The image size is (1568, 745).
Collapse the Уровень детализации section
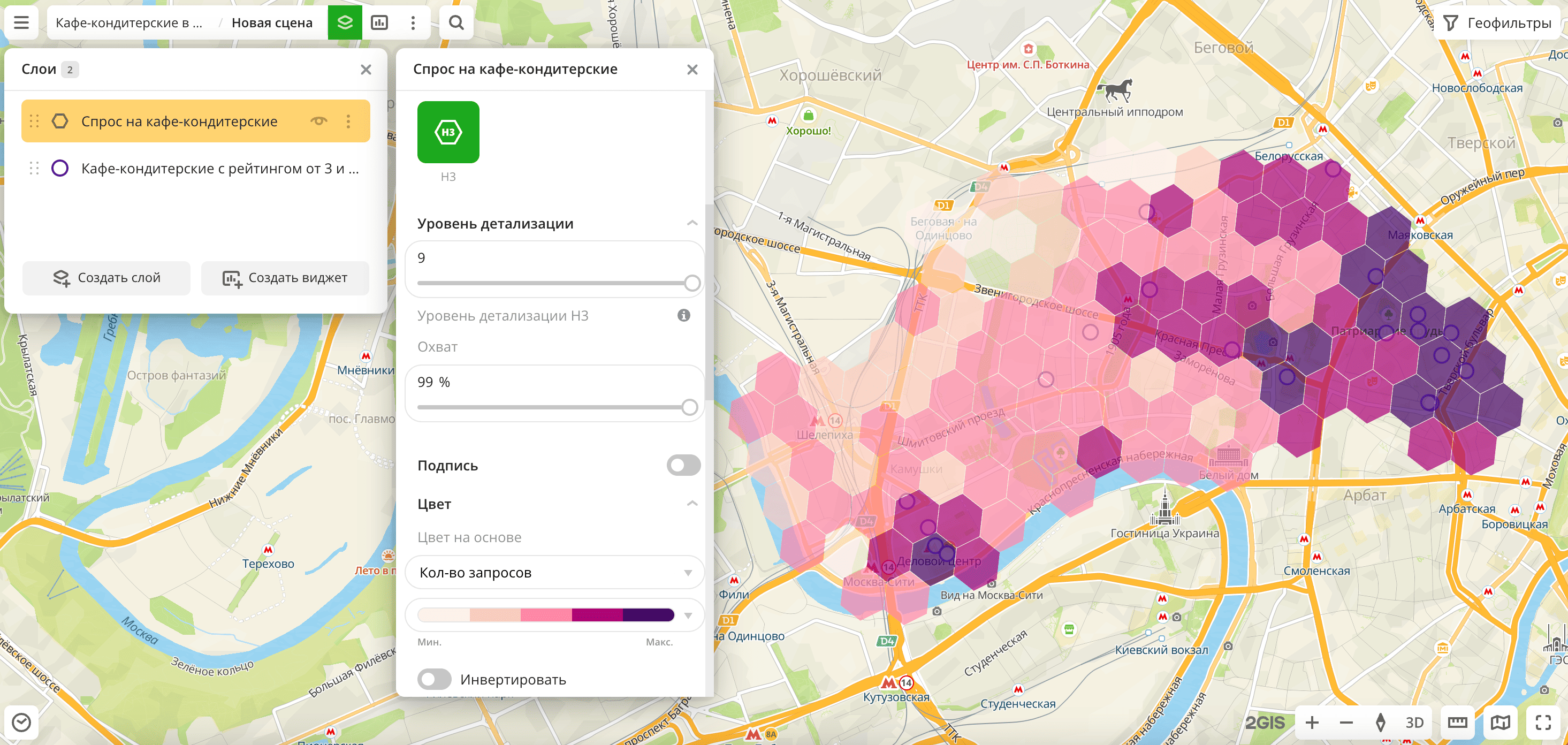(x=692, y=223)
